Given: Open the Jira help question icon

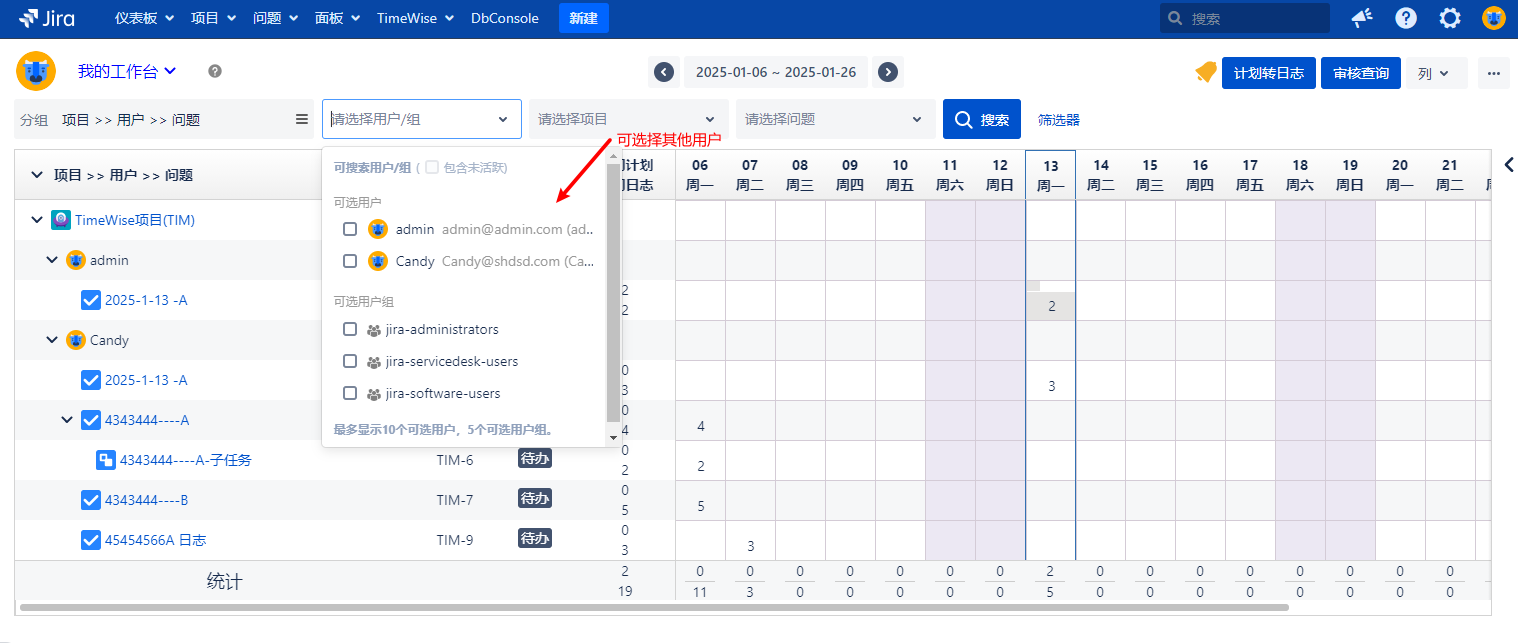Looking at the screenshot, I should click(x=1406, y=18).
